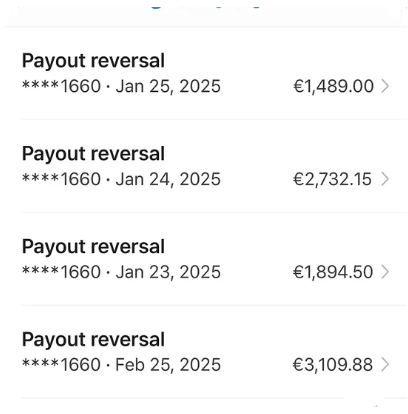Tap chevron beside €2,732.15 amount
This screenshot has width=408, height=414.
pos(385,179)
